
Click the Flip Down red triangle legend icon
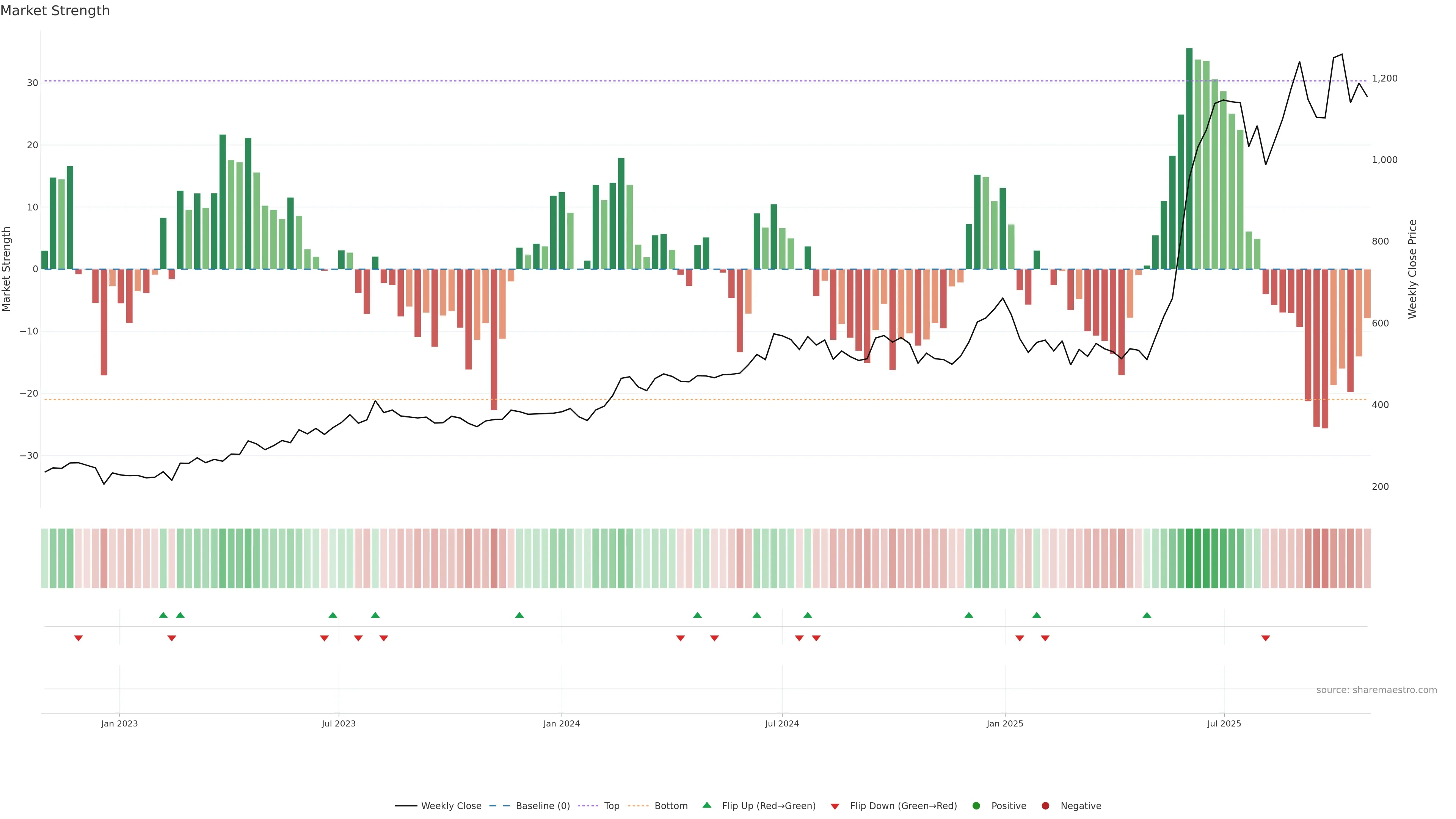835,806
